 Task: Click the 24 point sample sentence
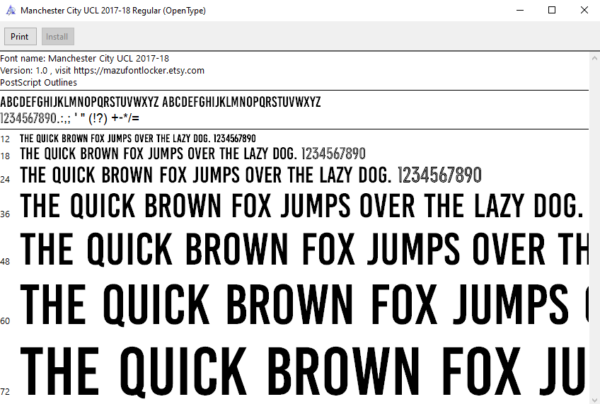point(251,175)
